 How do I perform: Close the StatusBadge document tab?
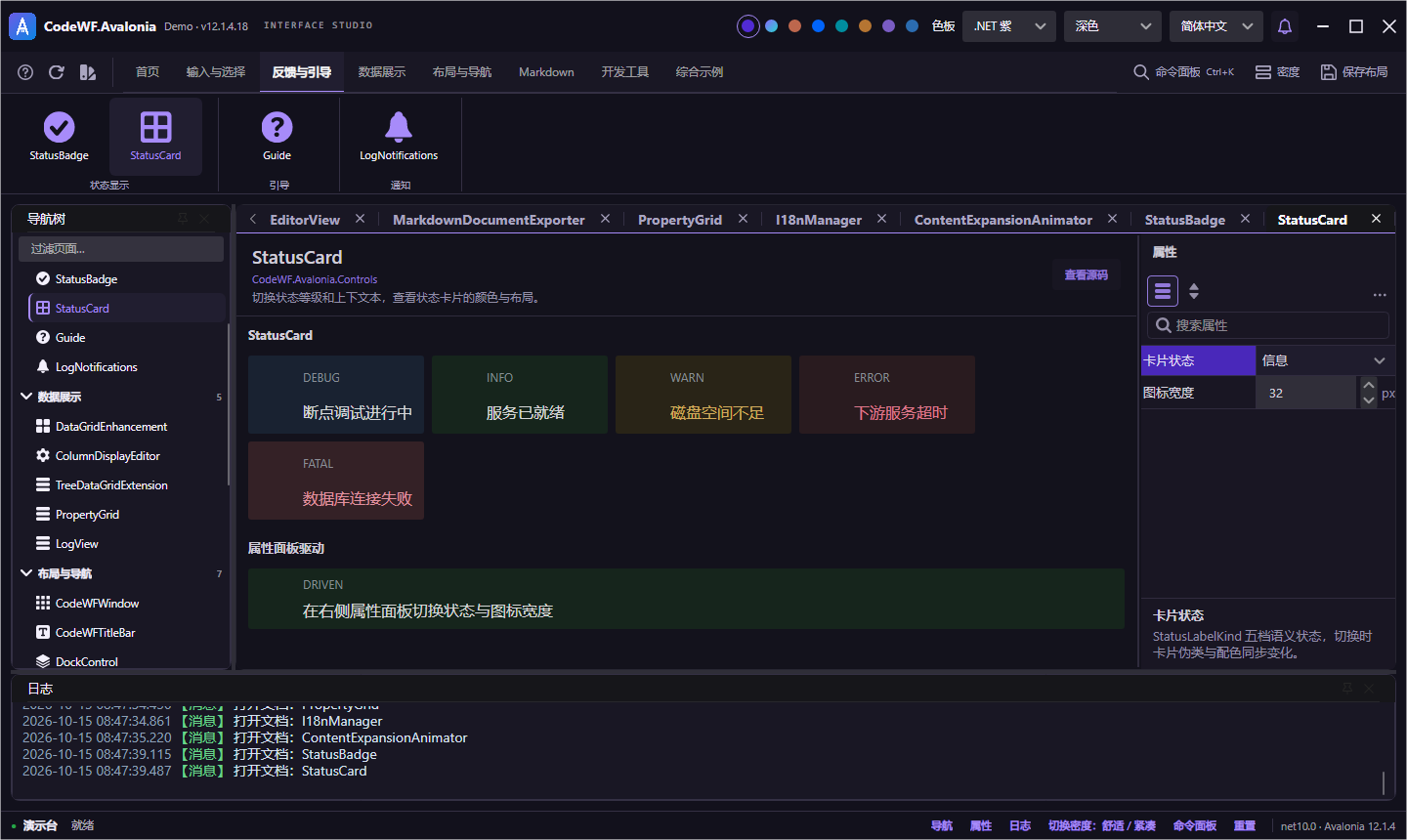pos(1246,219)
